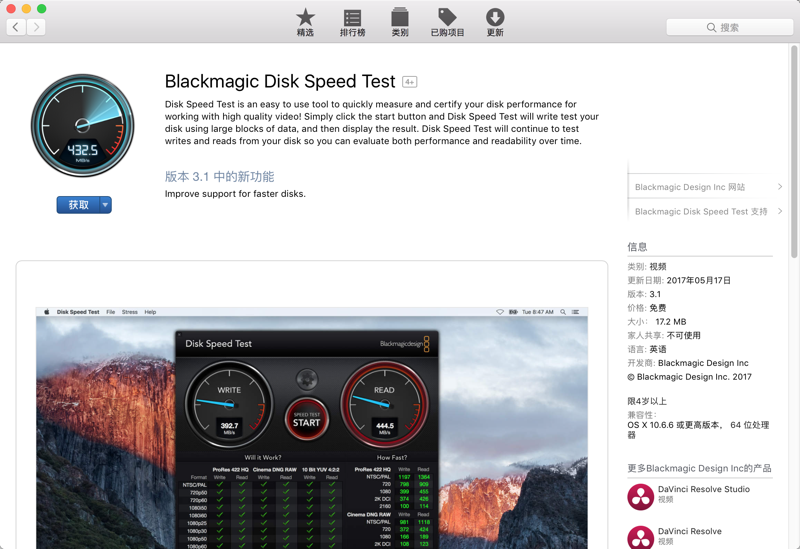The height and width of the screenshot is (549, 800).
Task: Click the Blackmagic Disk Speed Test title
Action: tap(280, 82)
